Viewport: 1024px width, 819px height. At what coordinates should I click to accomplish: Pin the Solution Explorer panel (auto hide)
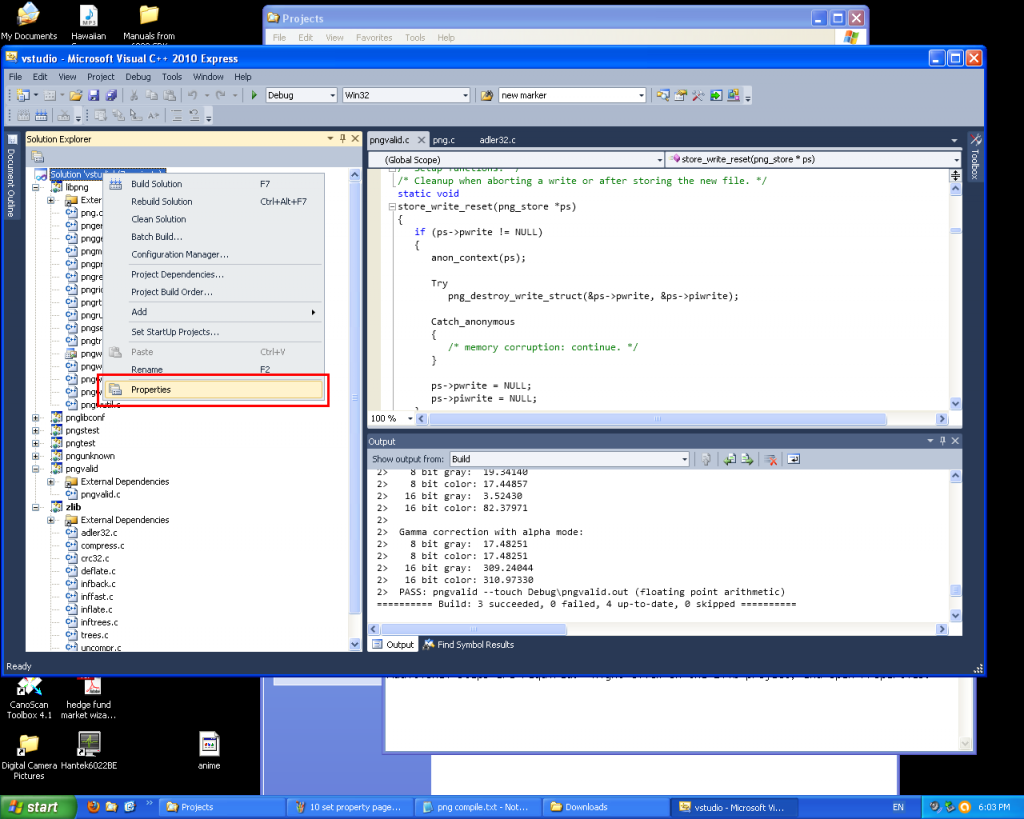point(342,138)
